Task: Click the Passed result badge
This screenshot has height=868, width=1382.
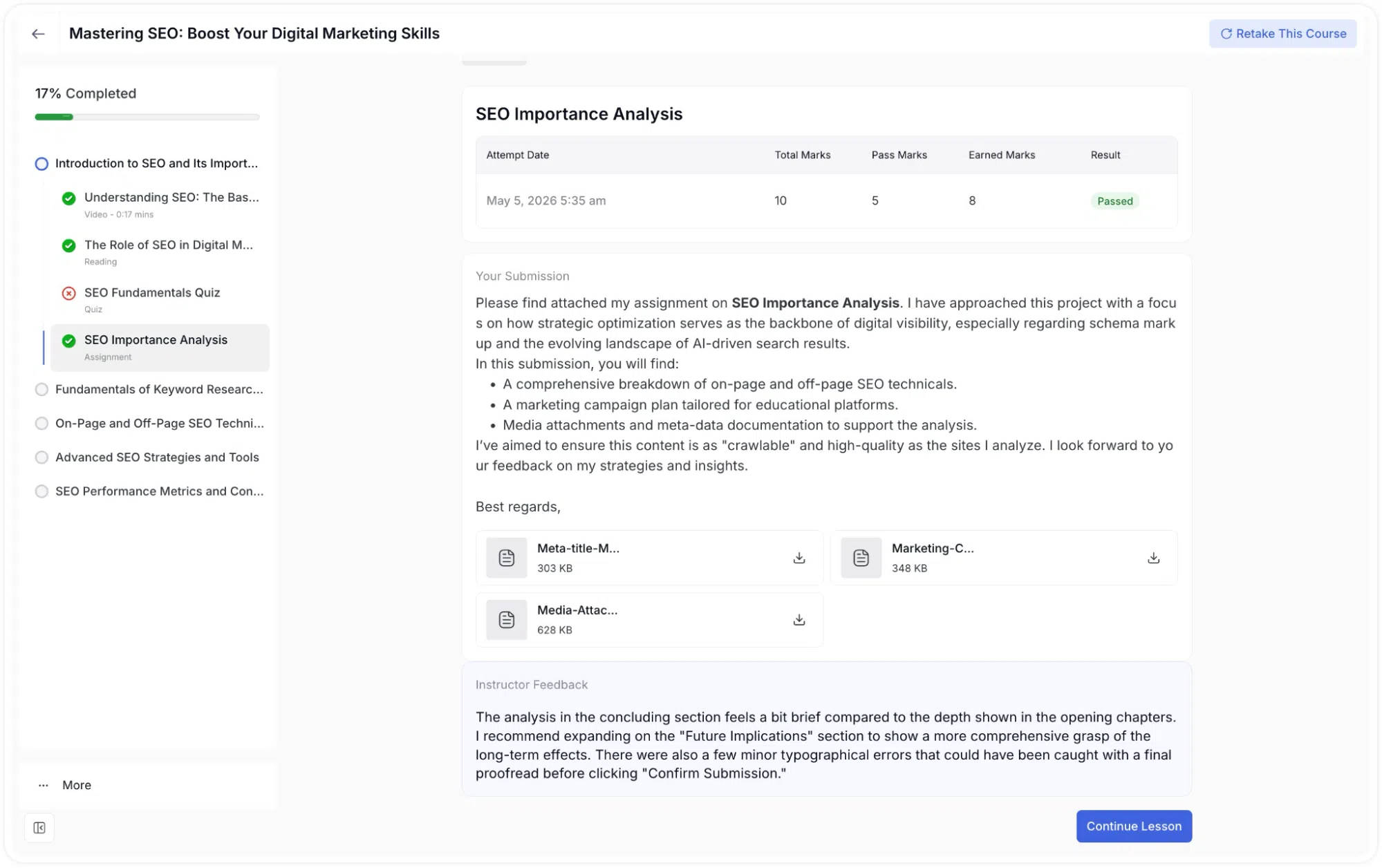Action: click(1114, 201)
